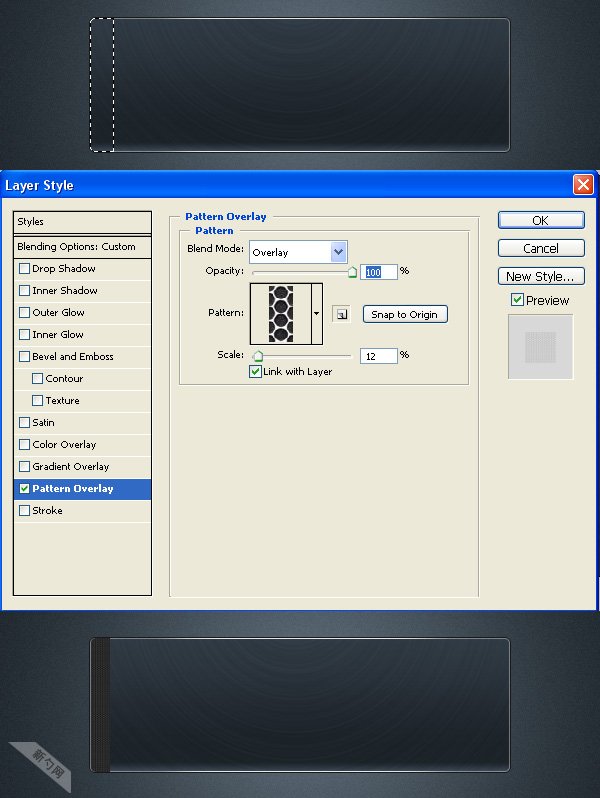The image size is (600, 798).
Task: Enable the Inner Glow checkbox
Action: click(24, 334)
